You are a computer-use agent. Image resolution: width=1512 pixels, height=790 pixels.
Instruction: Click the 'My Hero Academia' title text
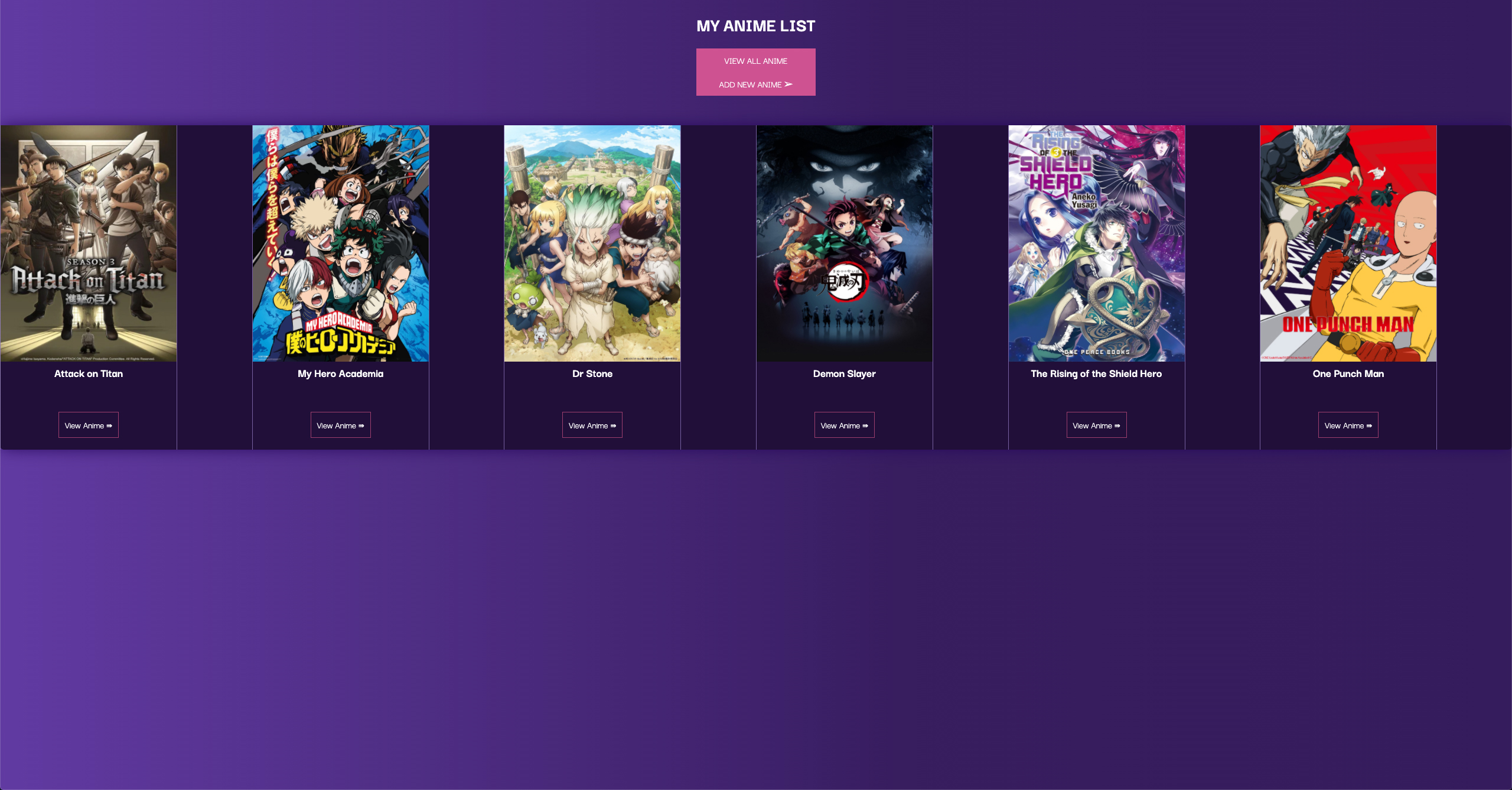341,373
